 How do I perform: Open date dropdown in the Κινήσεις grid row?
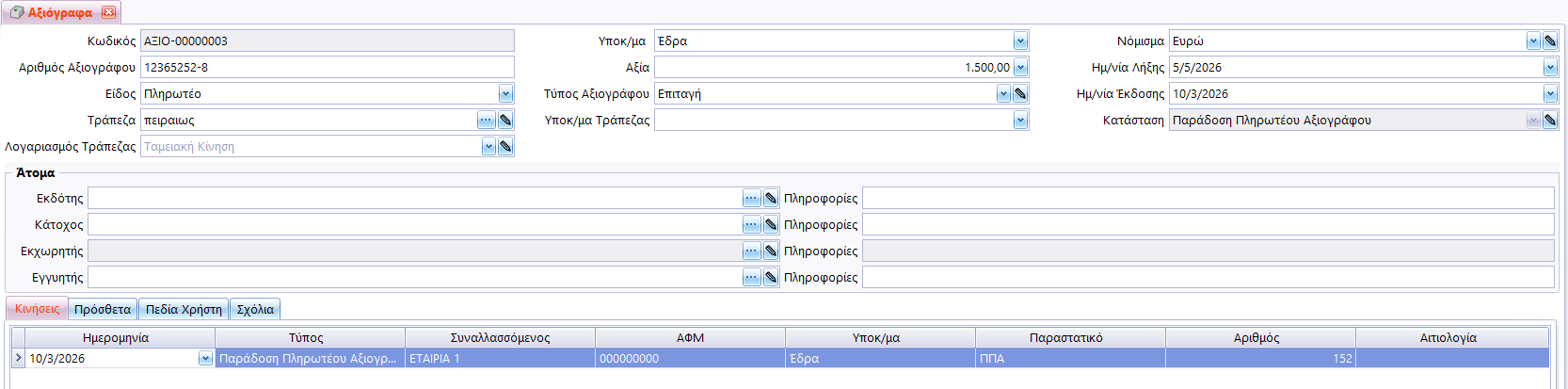click(x=205, y=359)
